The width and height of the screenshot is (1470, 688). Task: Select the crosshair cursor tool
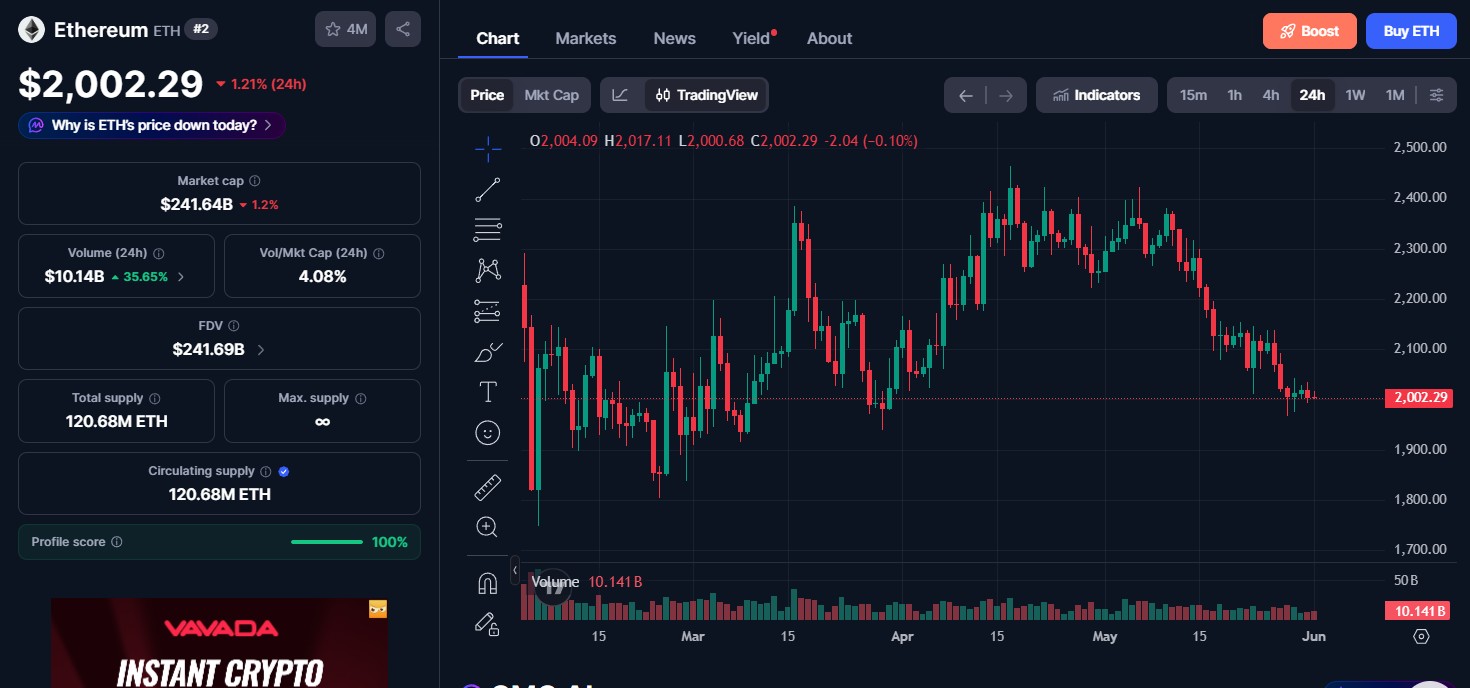[488, 150]
